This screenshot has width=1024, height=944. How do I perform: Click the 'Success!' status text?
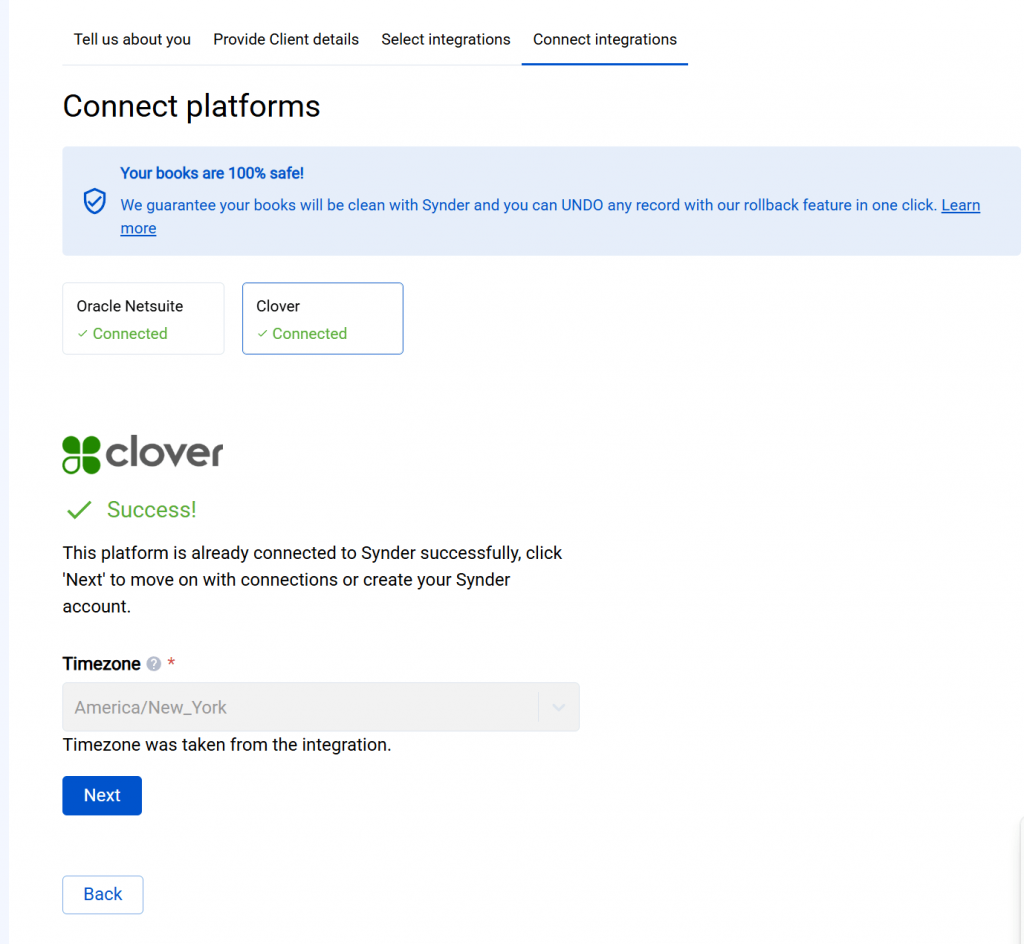[x=152, y=510]
